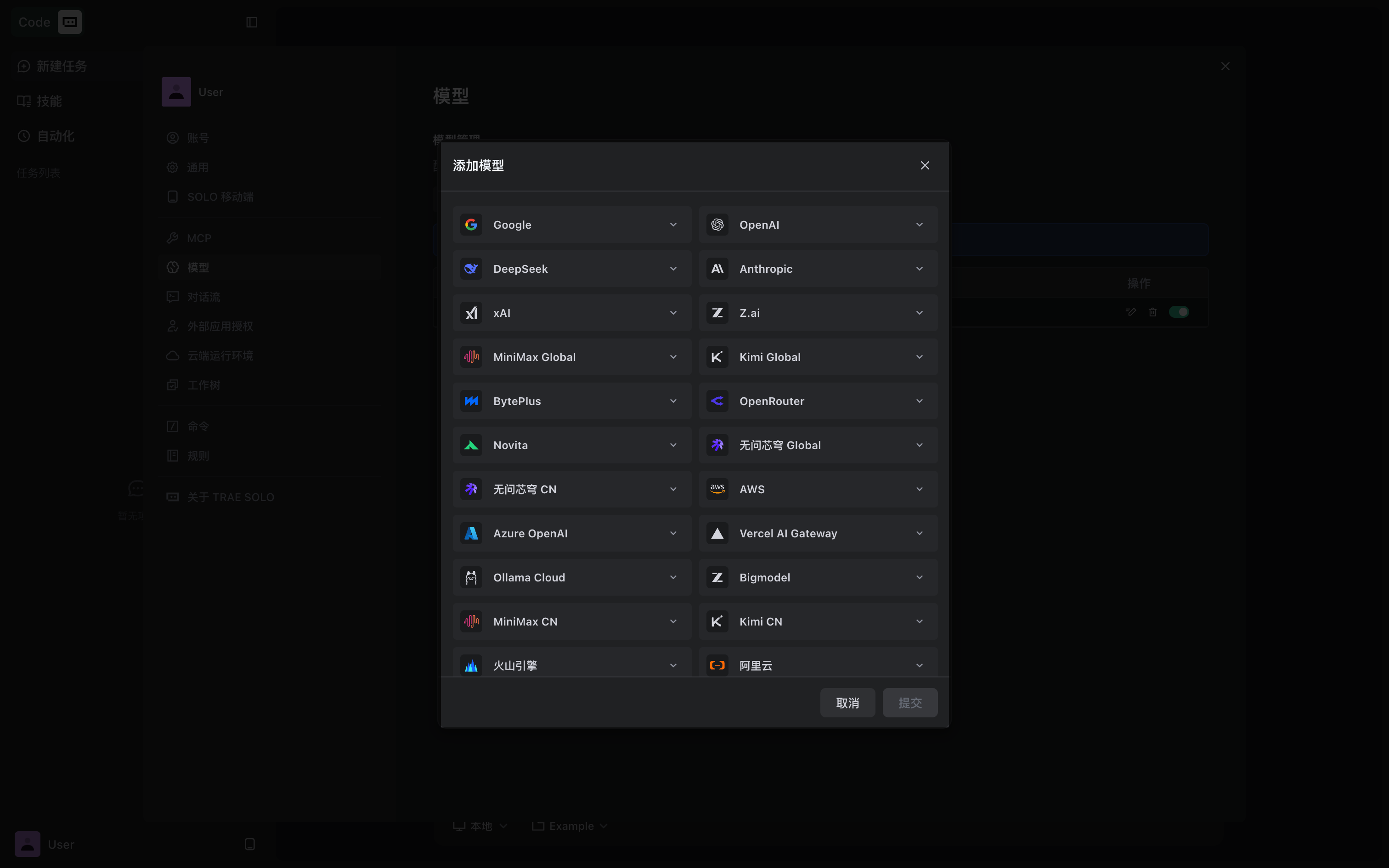This screenshot has width=1389, height=868.
Task: Expand the Kimi Global provider chevron
Action: pyautogui.click(x=920, y=357)
